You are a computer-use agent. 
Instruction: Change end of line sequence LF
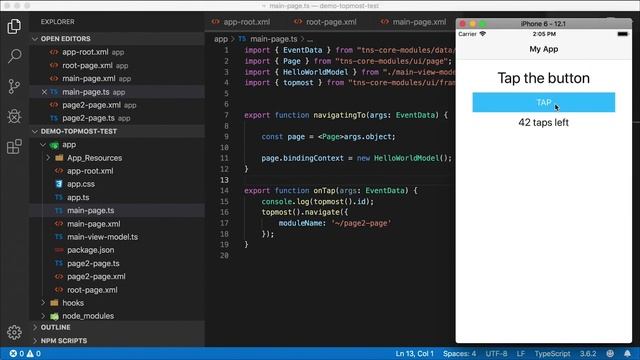pyautogui.click(x=520, y=353)
